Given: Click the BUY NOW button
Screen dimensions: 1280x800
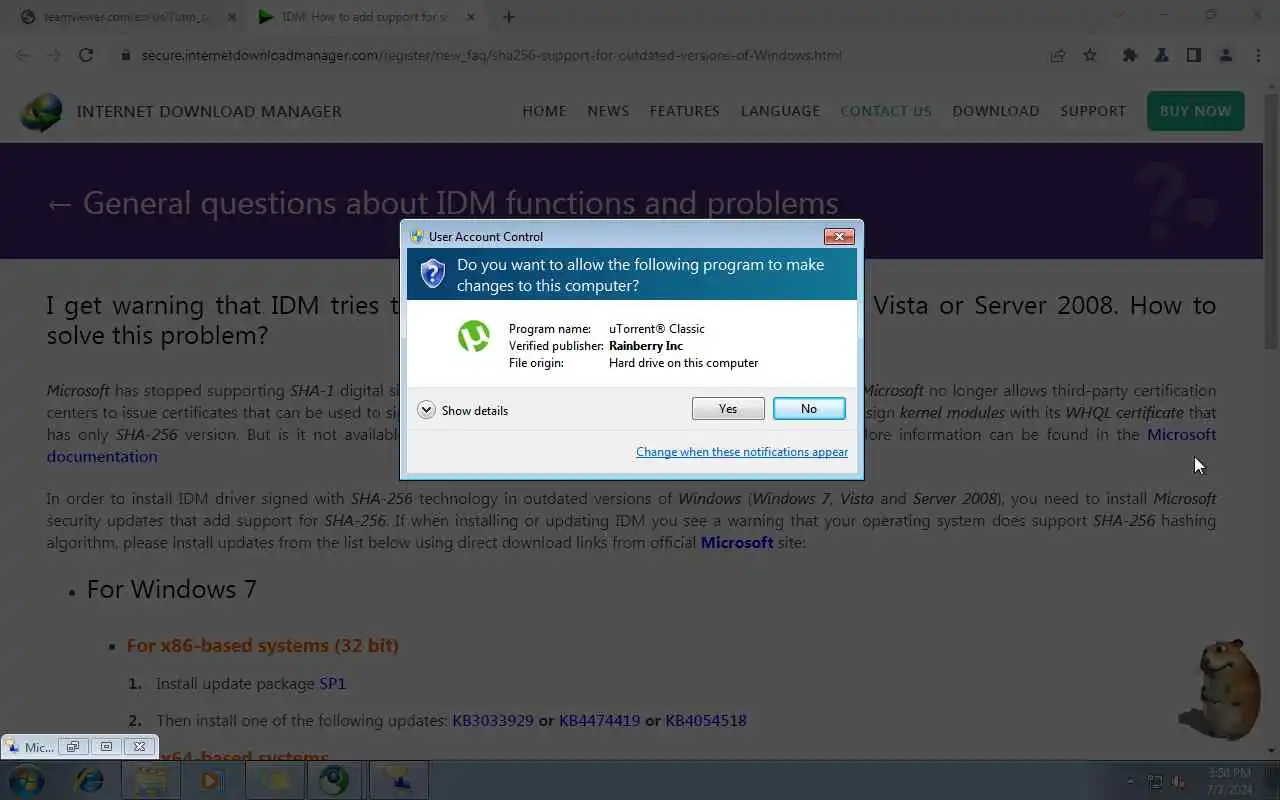Looking at the screenshot, I should click(1196, 111).
